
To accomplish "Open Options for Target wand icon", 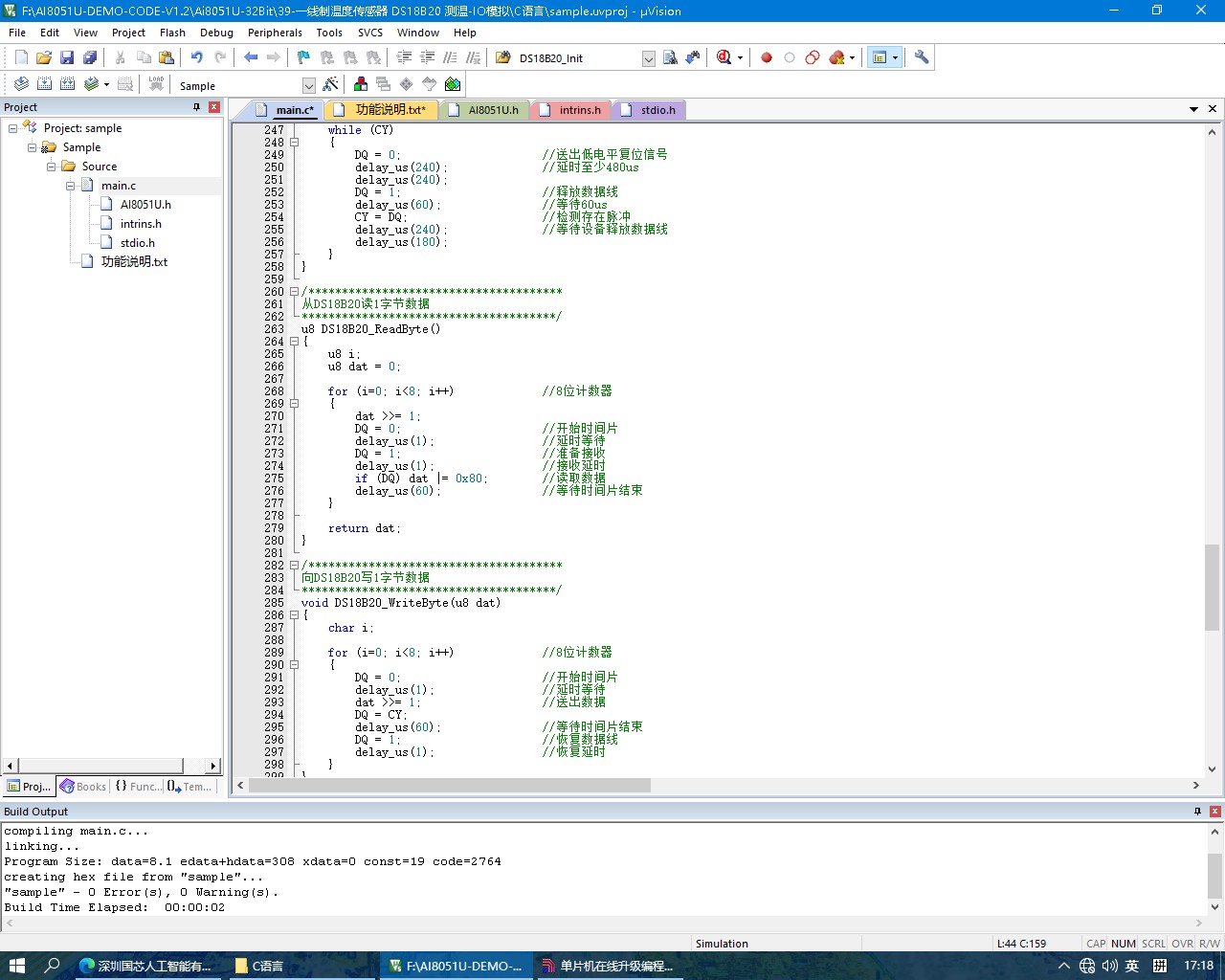I will (x=330, y=84).
